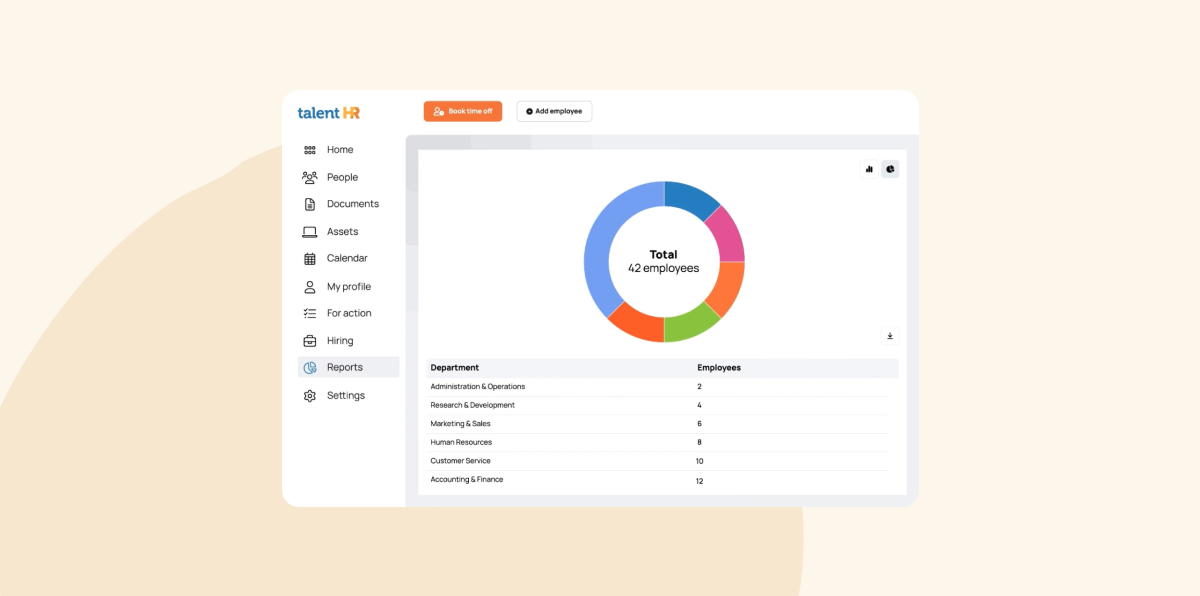Click the Reports pie chart icon
Viewport: 1200px width, 596px height.
coord(310,368)
